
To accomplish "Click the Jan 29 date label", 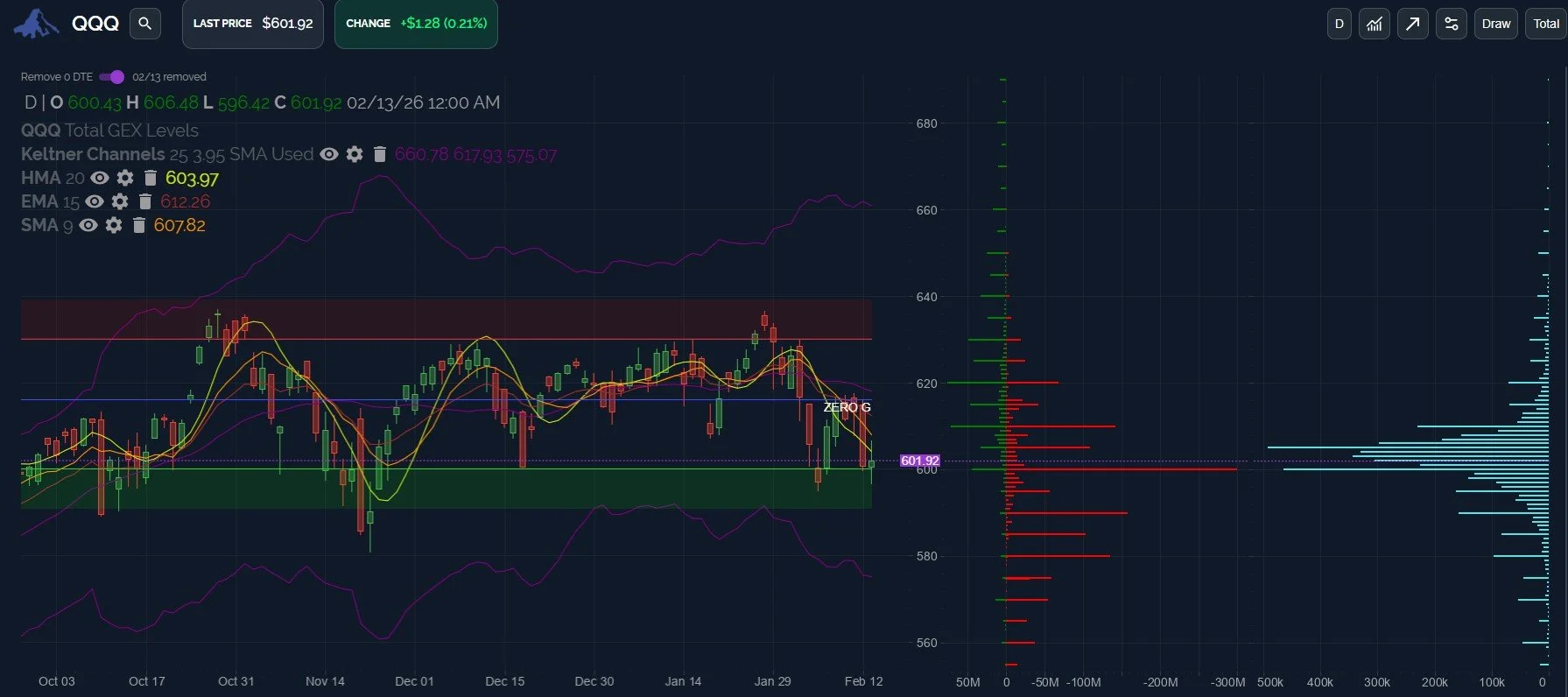I will 773,681.
